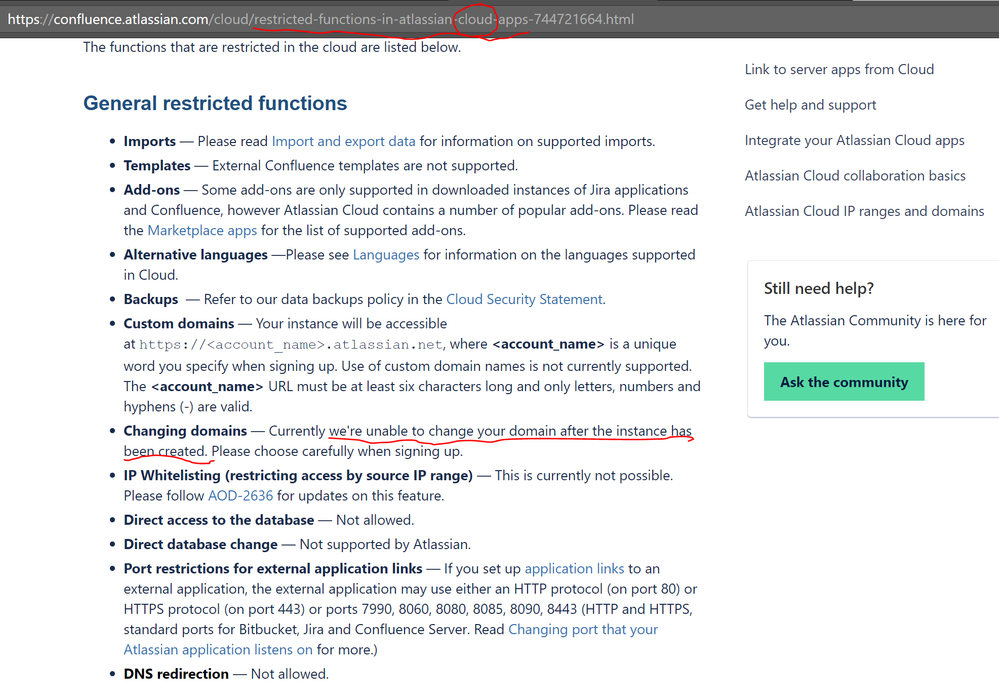999x682 pixels.
Task: Click the Changing domains bold text
Action: 185,430
